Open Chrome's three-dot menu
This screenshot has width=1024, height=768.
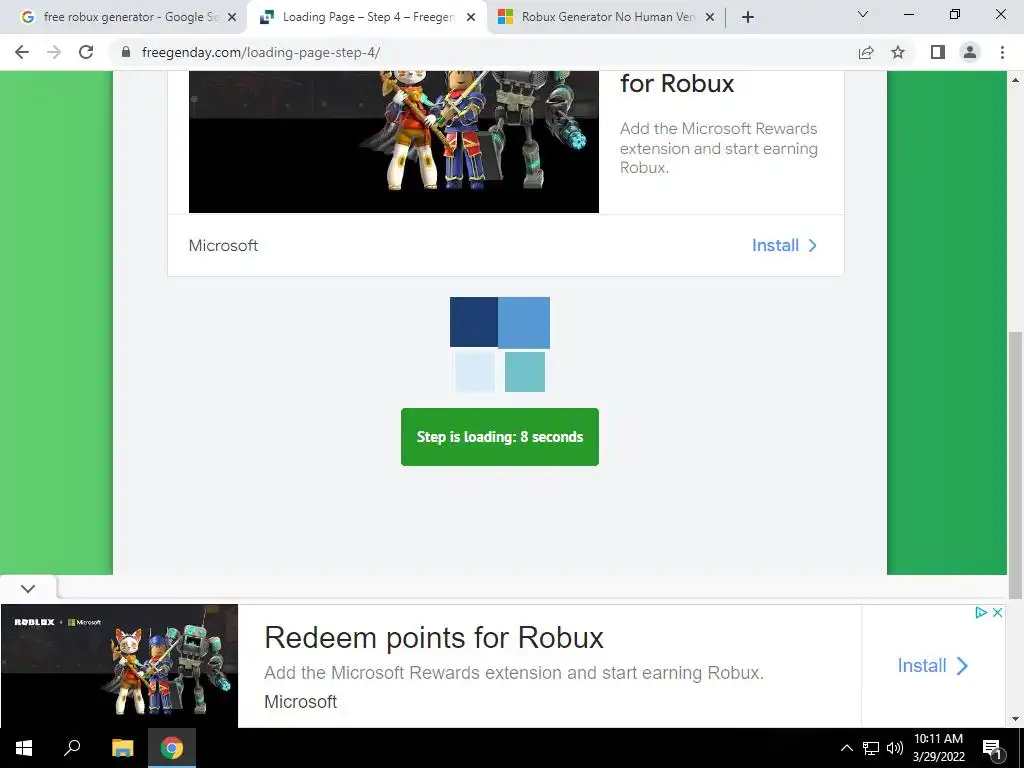click(1002, 52)
